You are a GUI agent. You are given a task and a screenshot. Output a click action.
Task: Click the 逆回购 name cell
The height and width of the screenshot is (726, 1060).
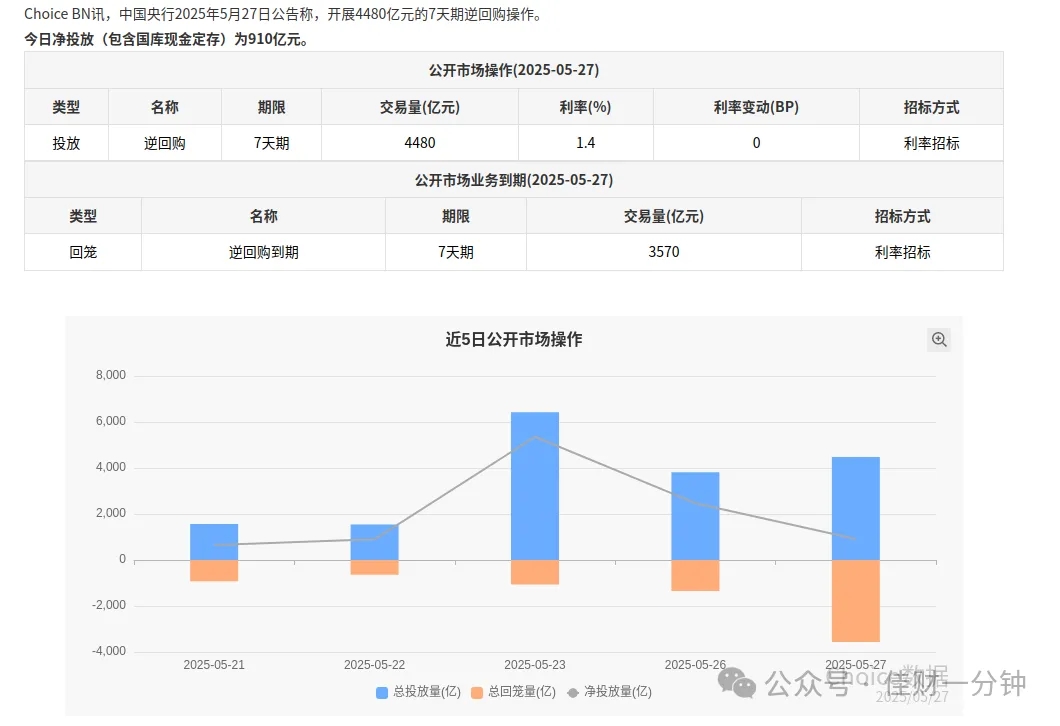tap(165, 143)
